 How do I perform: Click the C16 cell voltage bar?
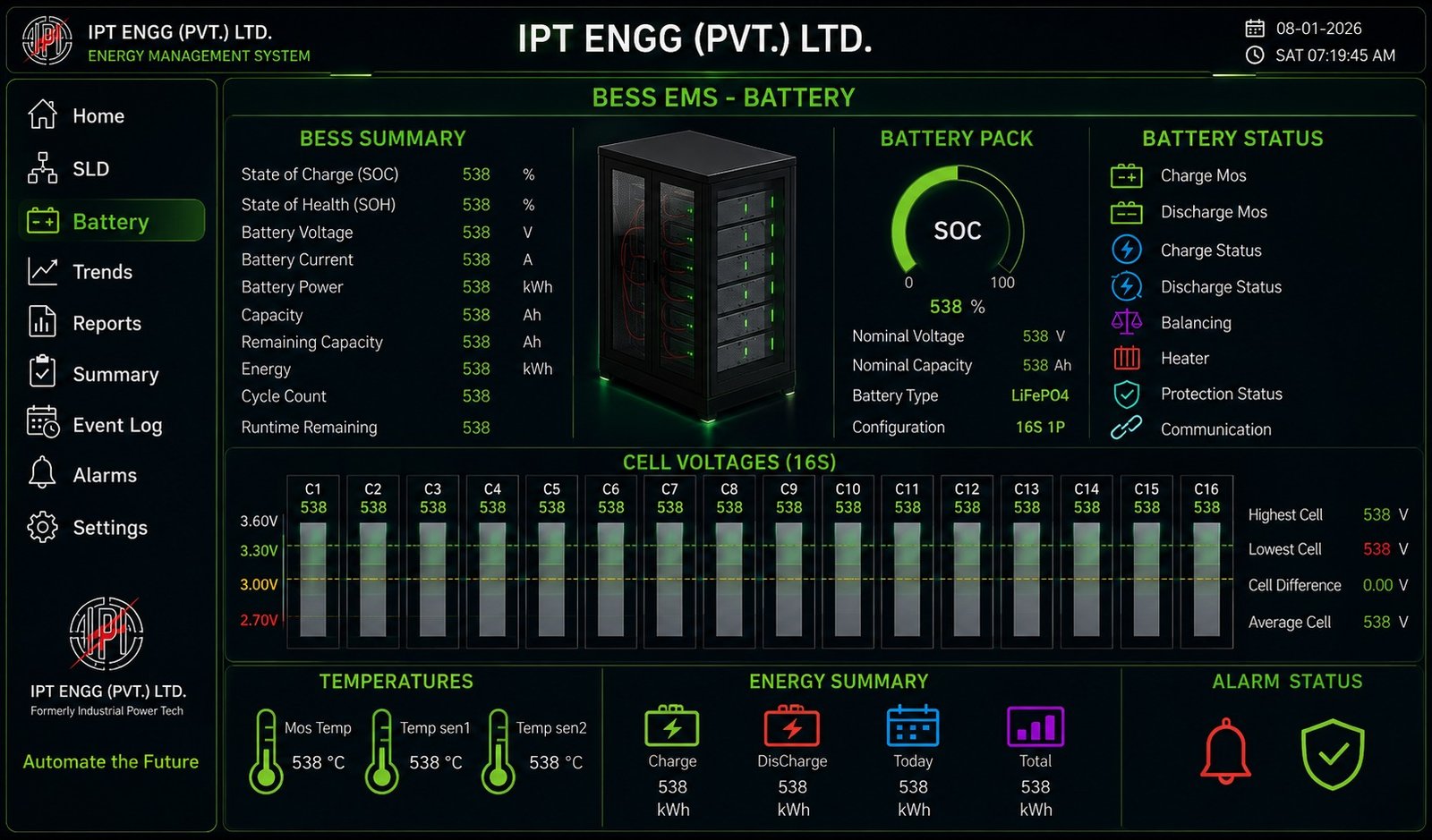1206,579
